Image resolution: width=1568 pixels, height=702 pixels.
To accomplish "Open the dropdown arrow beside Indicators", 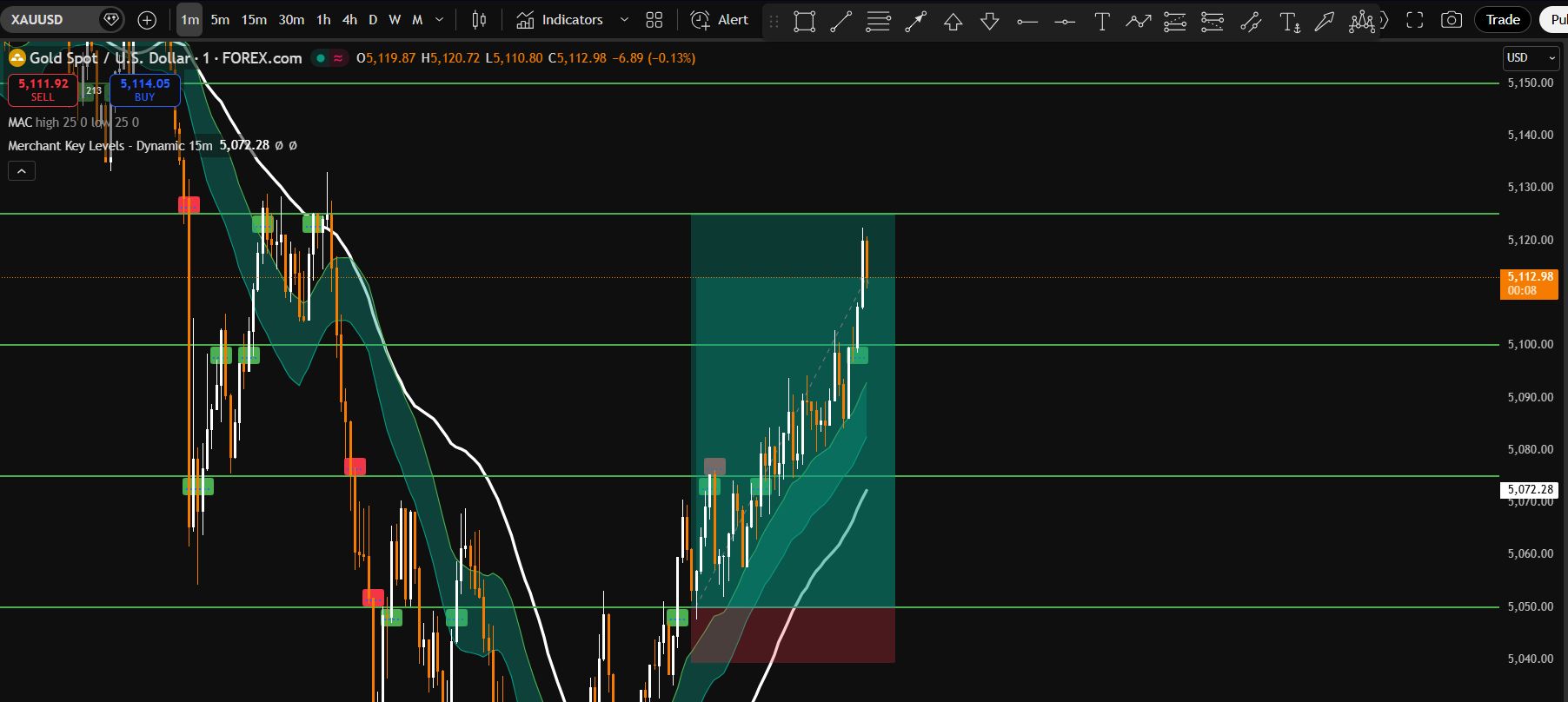I will click(624, 20).
